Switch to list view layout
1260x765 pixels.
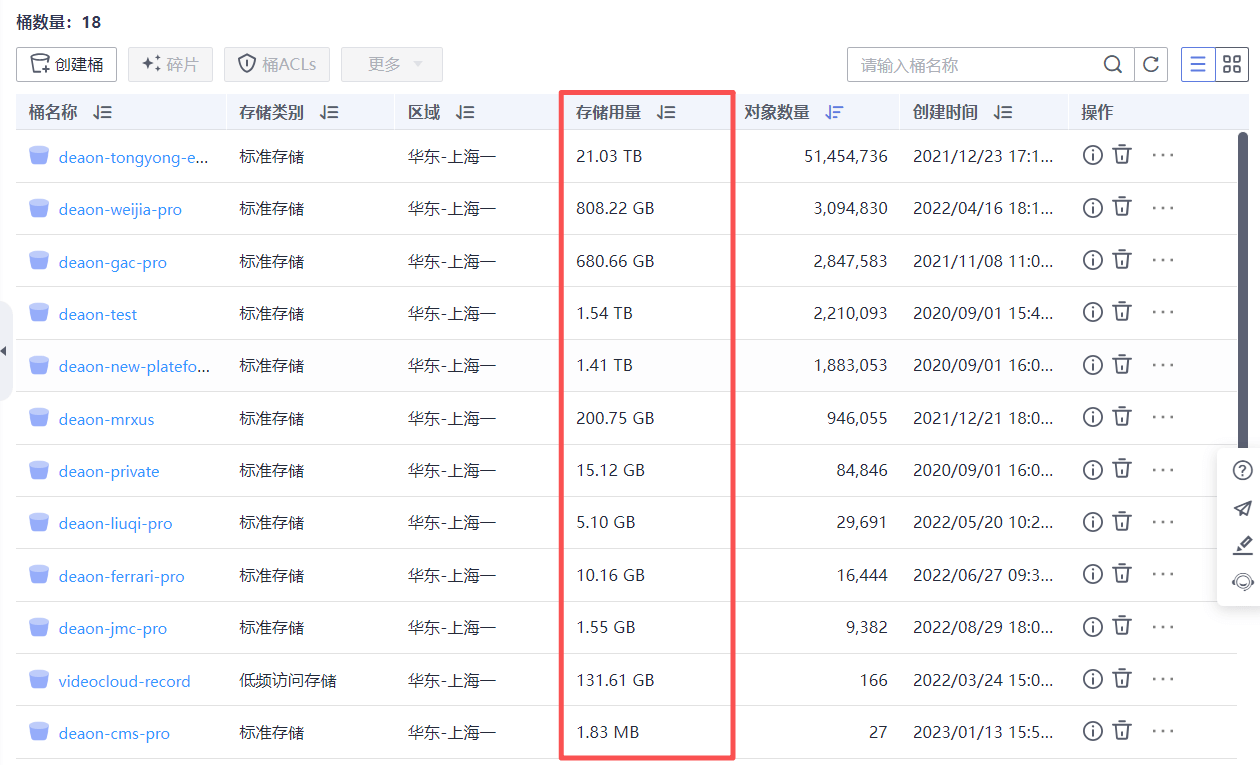1197,65
